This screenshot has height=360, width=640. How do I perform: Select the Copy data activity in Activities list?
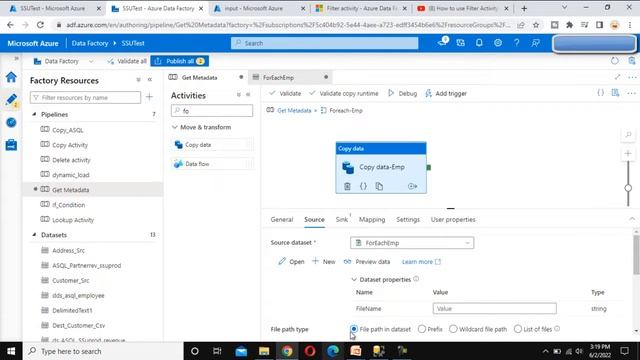pos(212,145)
